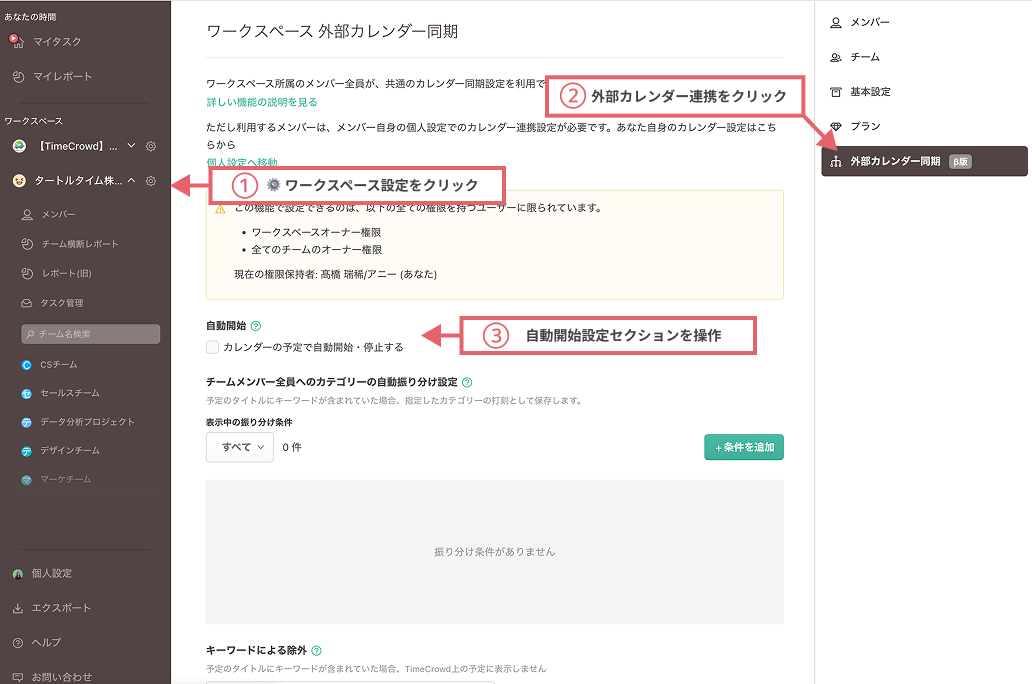Collapse the タートルタイム workspace chevron

pos(131,181)
